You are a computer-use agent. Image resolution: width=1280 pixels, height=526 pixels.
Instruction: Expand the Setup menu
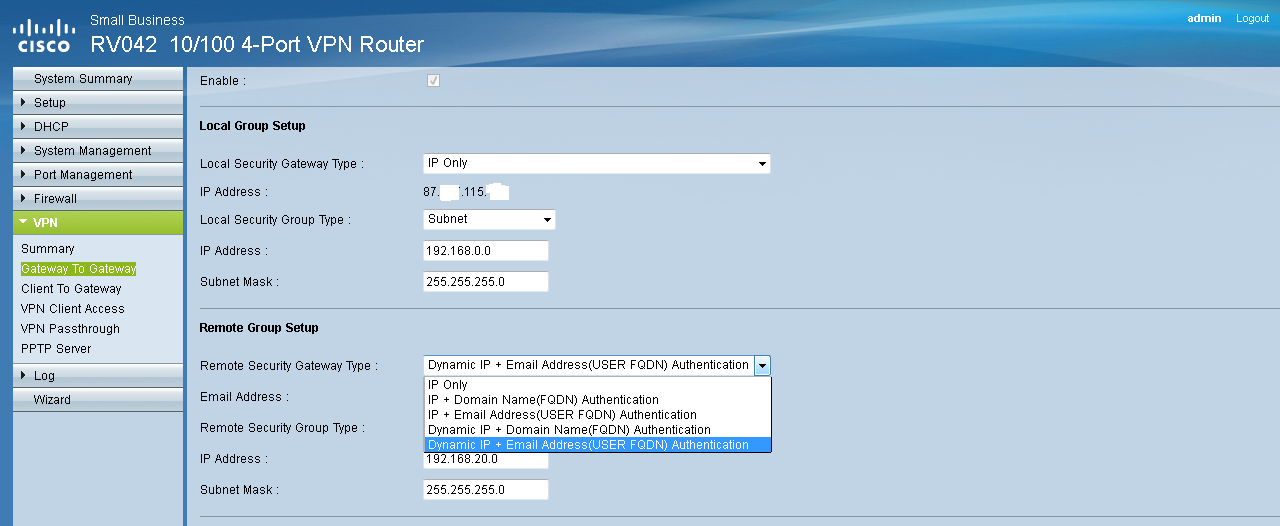pyautogui.click(x=98, y=103)
